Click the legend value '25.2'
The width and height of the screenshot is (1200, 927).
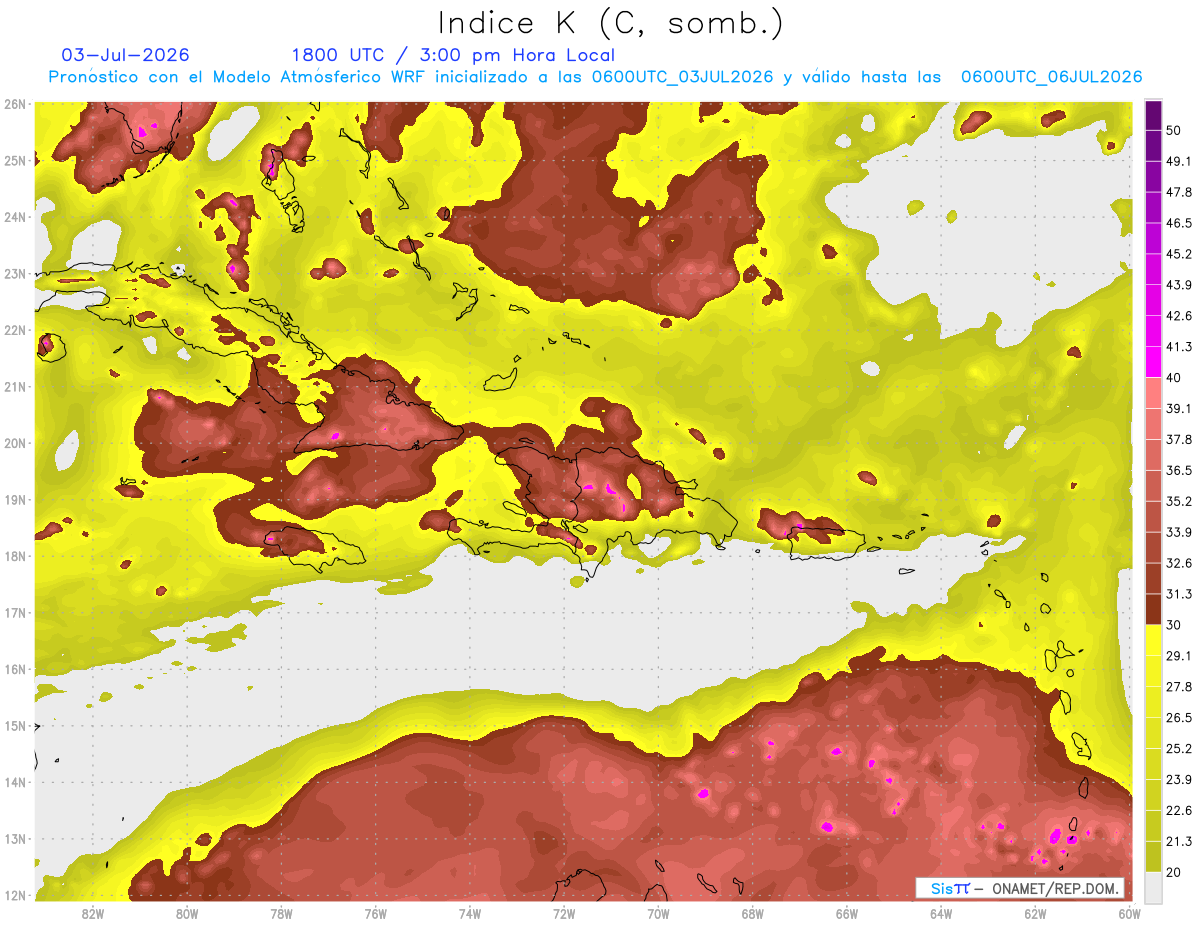[1178, 748]
